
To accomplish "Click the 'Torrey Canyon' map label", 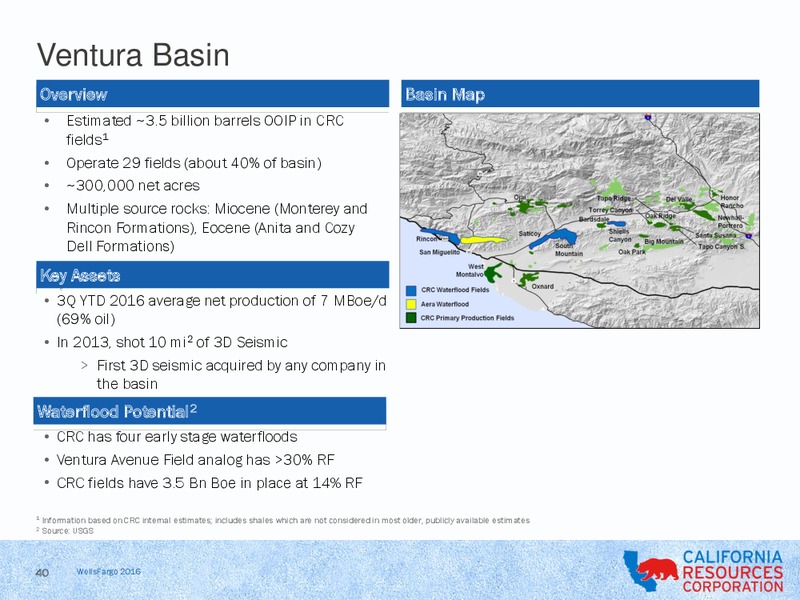I will (x=610, y=210).
